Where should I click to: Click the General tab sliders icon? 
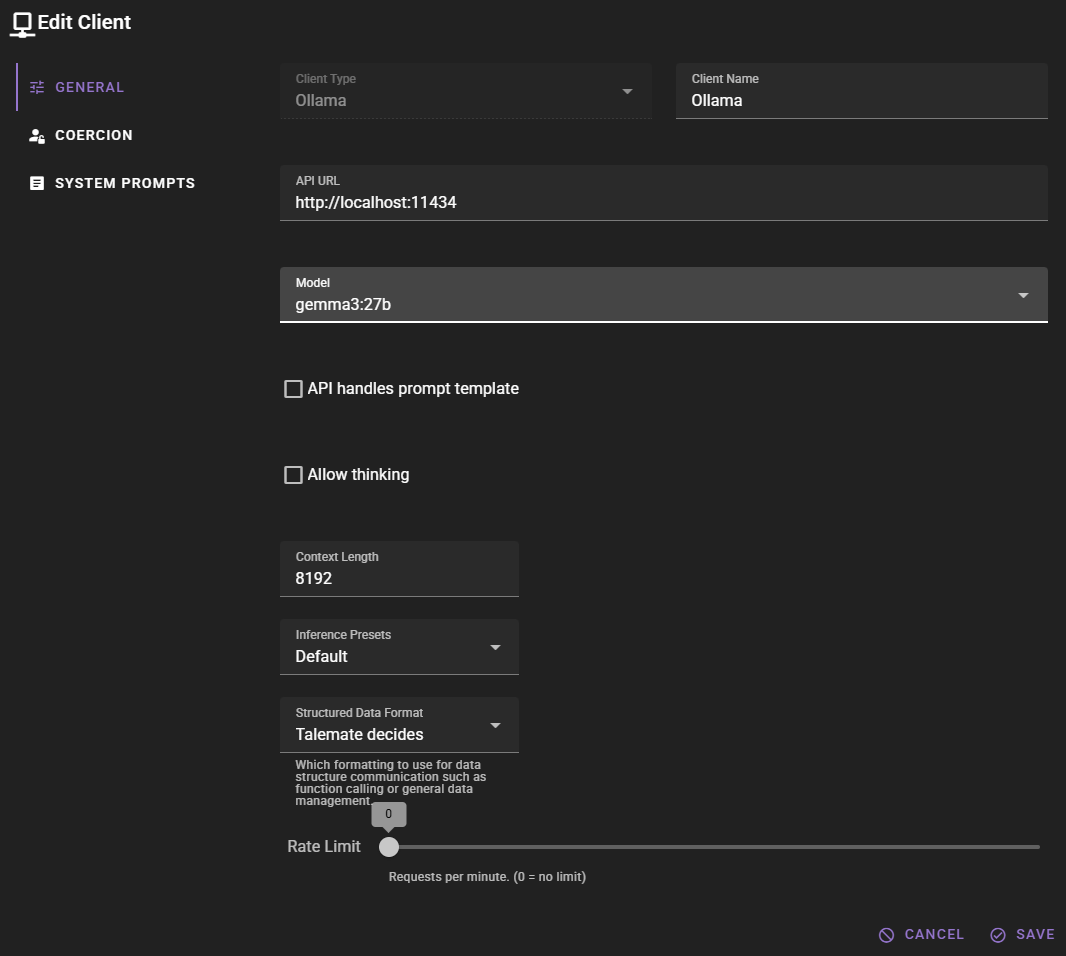pyautogui.click(x=37, y=87)
